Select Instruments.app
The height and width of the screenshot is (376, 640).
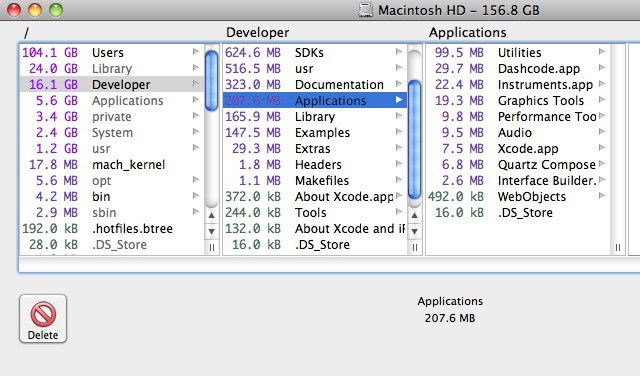[x=518, y=84]
